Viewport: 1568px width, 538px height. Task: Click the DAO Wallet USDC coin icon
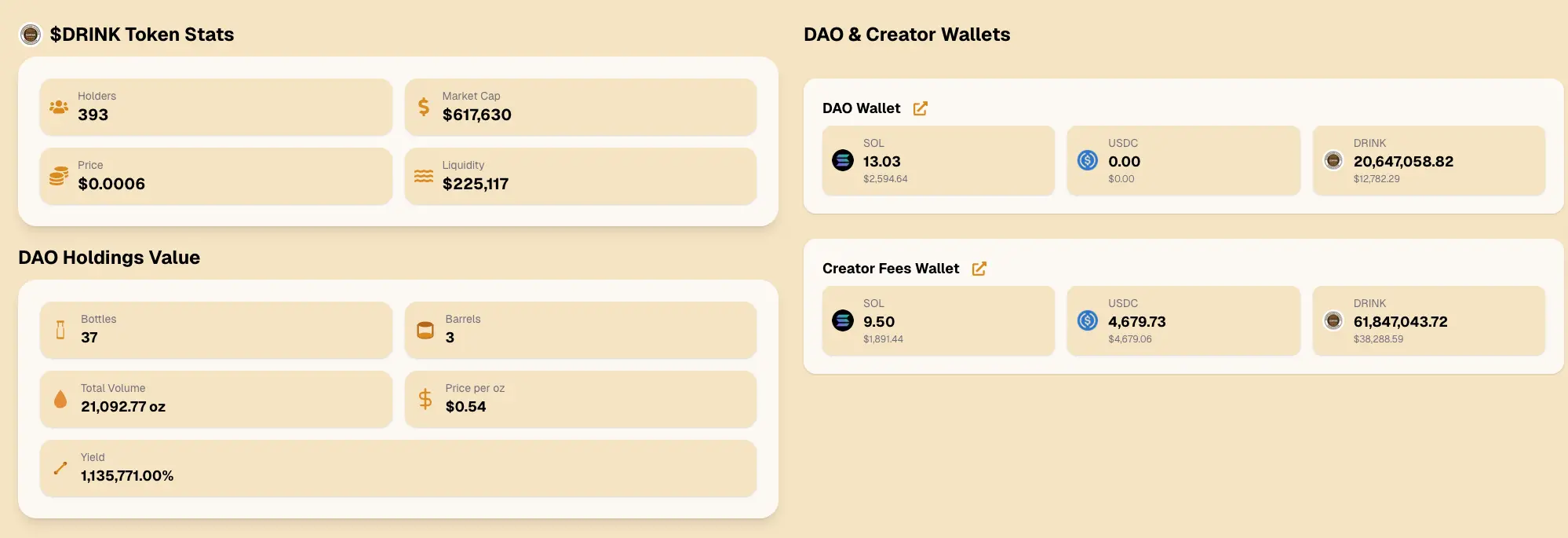[1088, 160]
